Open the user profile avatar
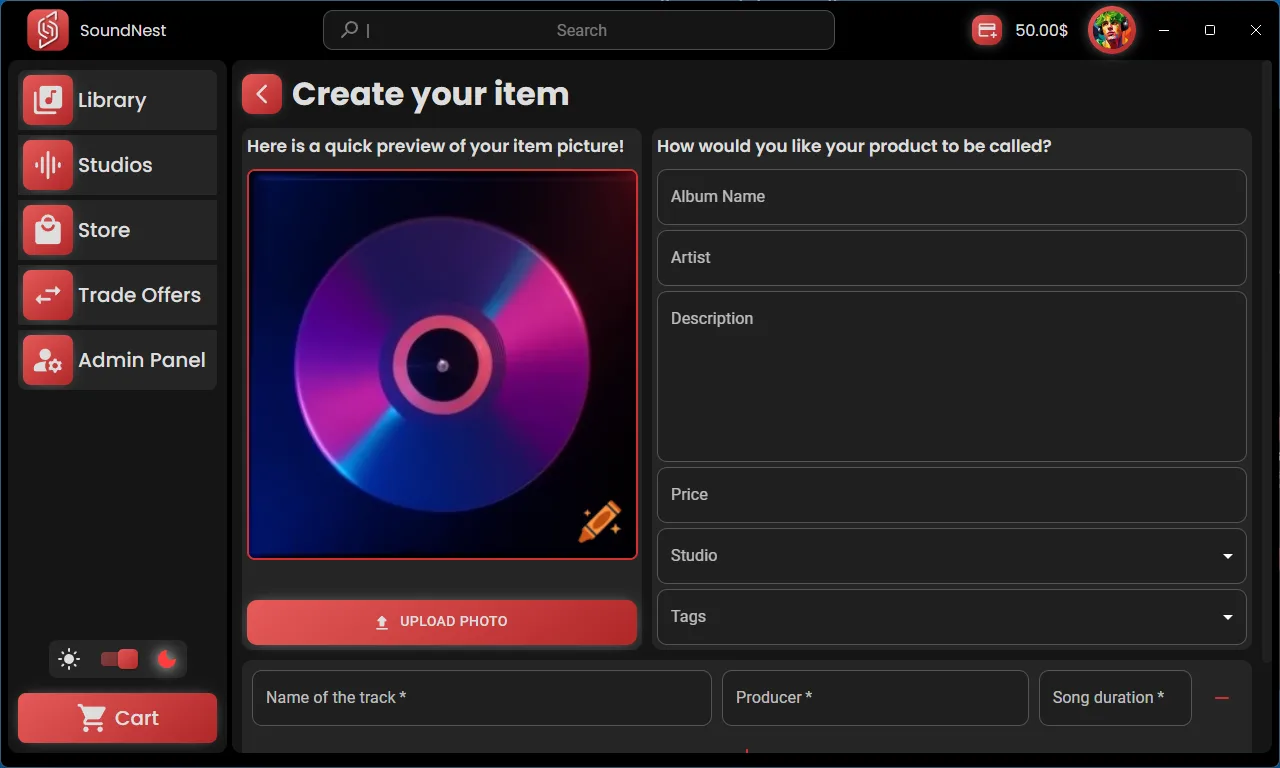This screenshot has width=1280, height=768. [x=1112, y=30]
